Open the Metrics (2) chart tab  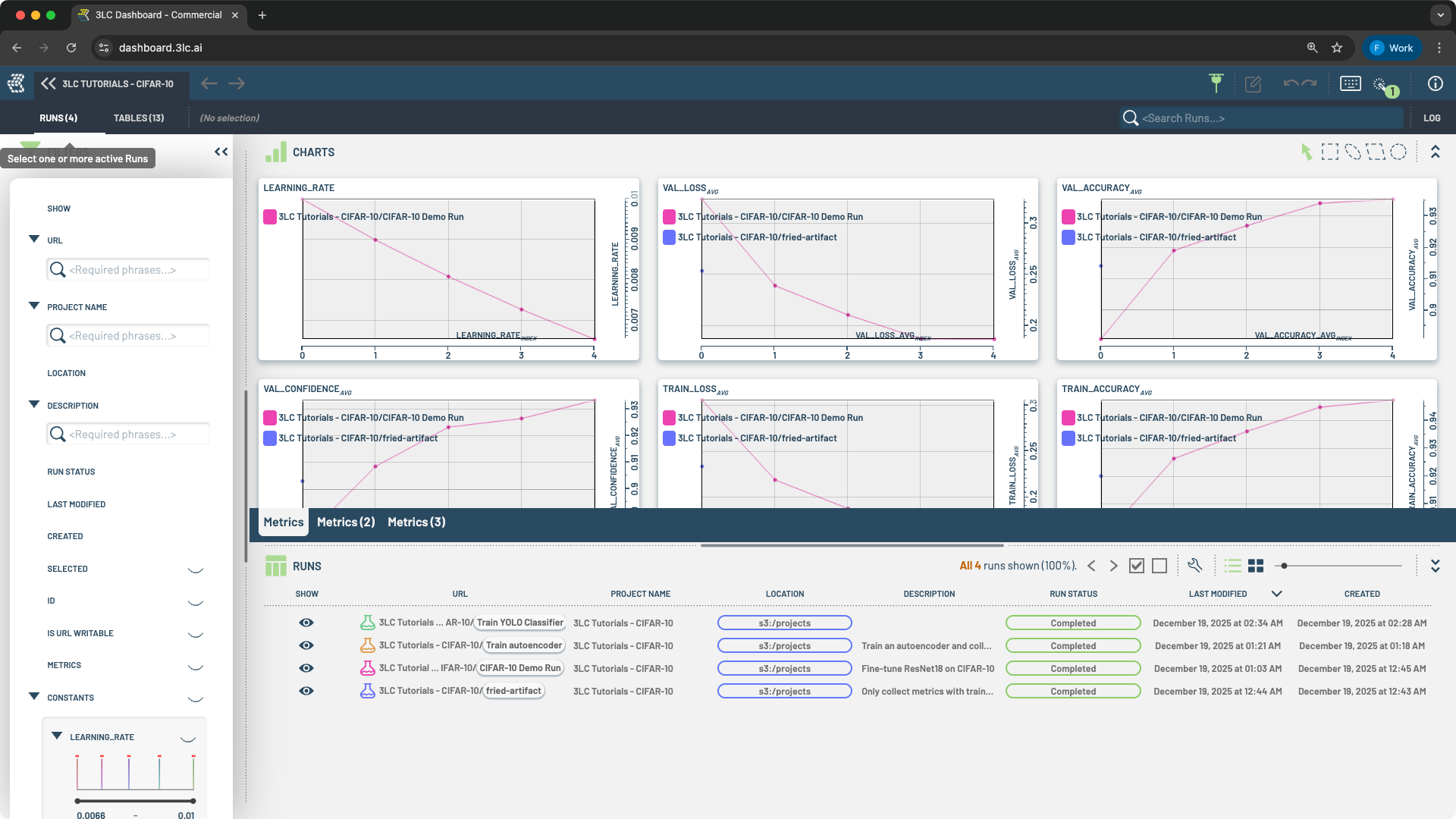click(346, 522)
